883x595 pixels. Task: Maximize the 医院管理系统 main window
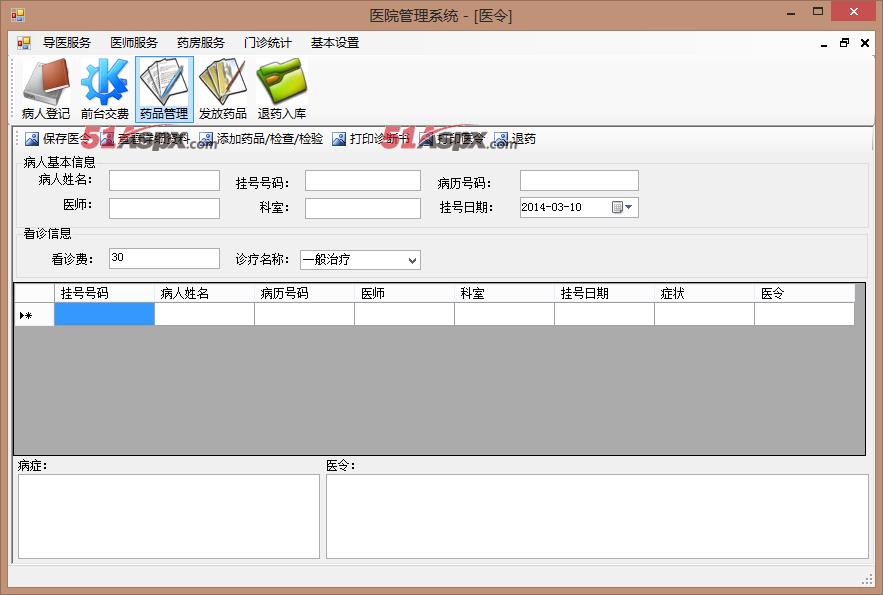tap(818, 11)
